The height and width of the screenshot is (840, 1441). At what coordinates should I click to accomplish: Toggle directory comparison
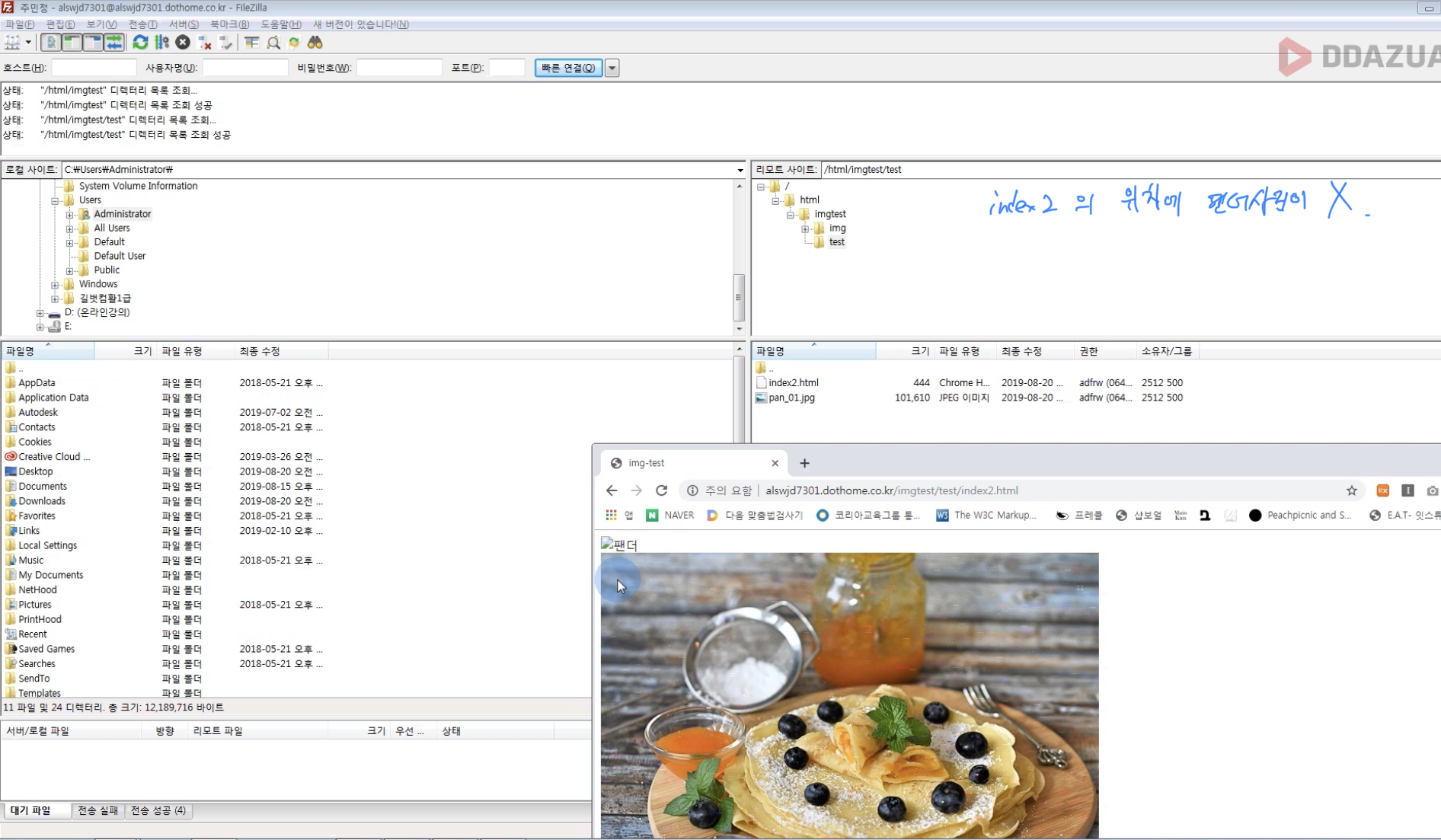273,43
